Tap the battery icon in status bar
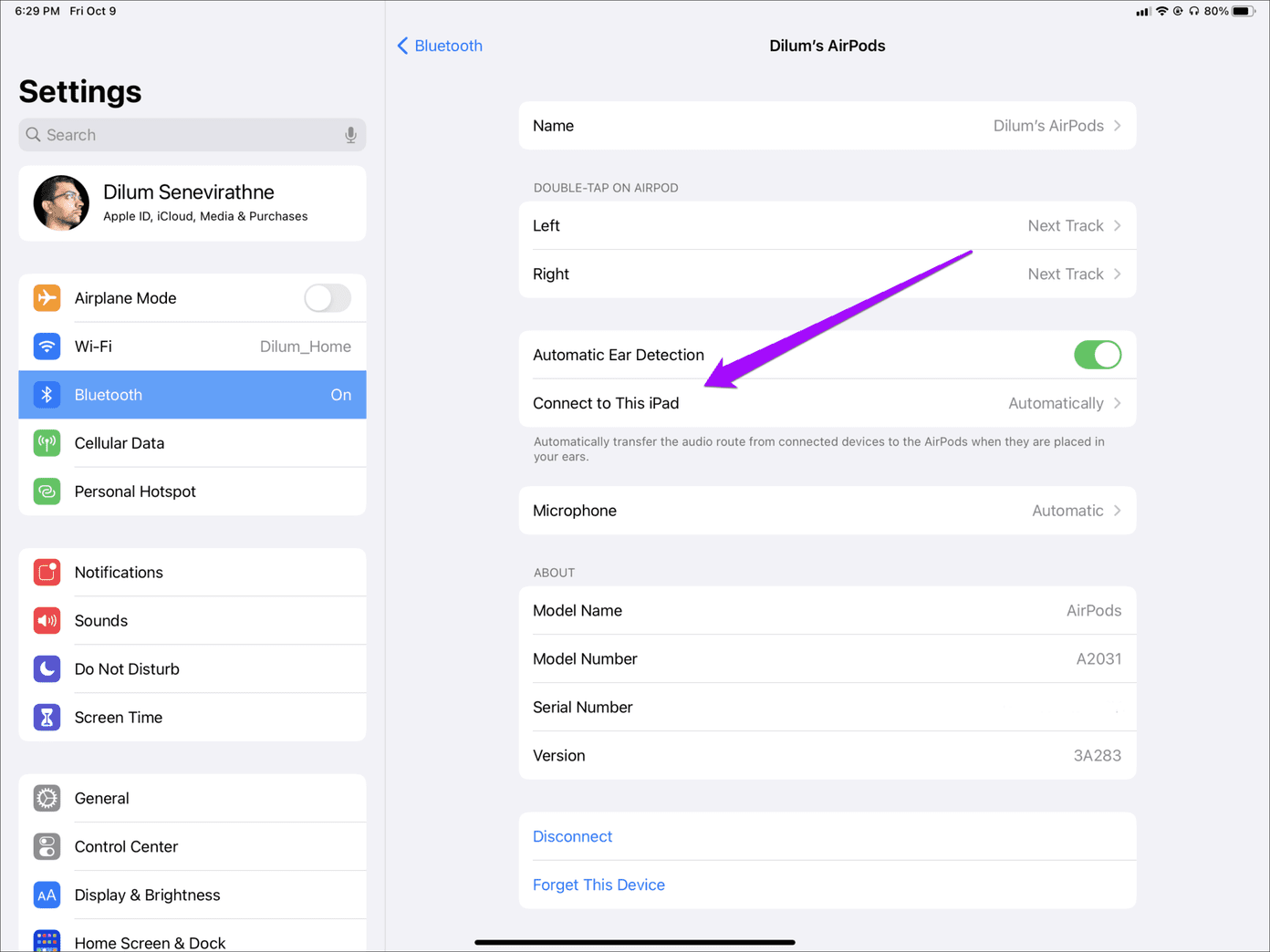Image resolution: width=1270 pixels, height=952 pixels. click(x=1244, y=11)
